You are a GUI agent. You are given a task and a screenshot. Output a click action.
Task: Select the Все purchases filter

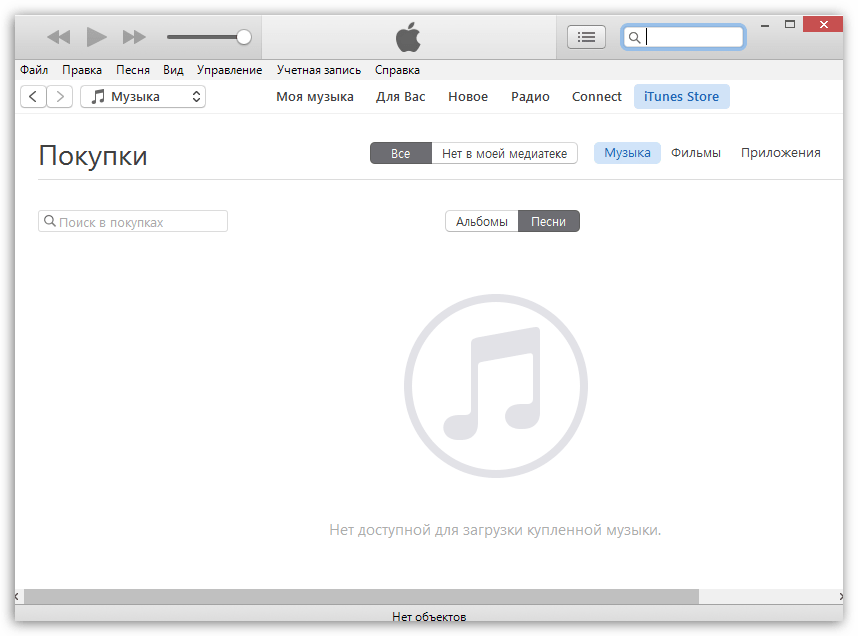401,153
